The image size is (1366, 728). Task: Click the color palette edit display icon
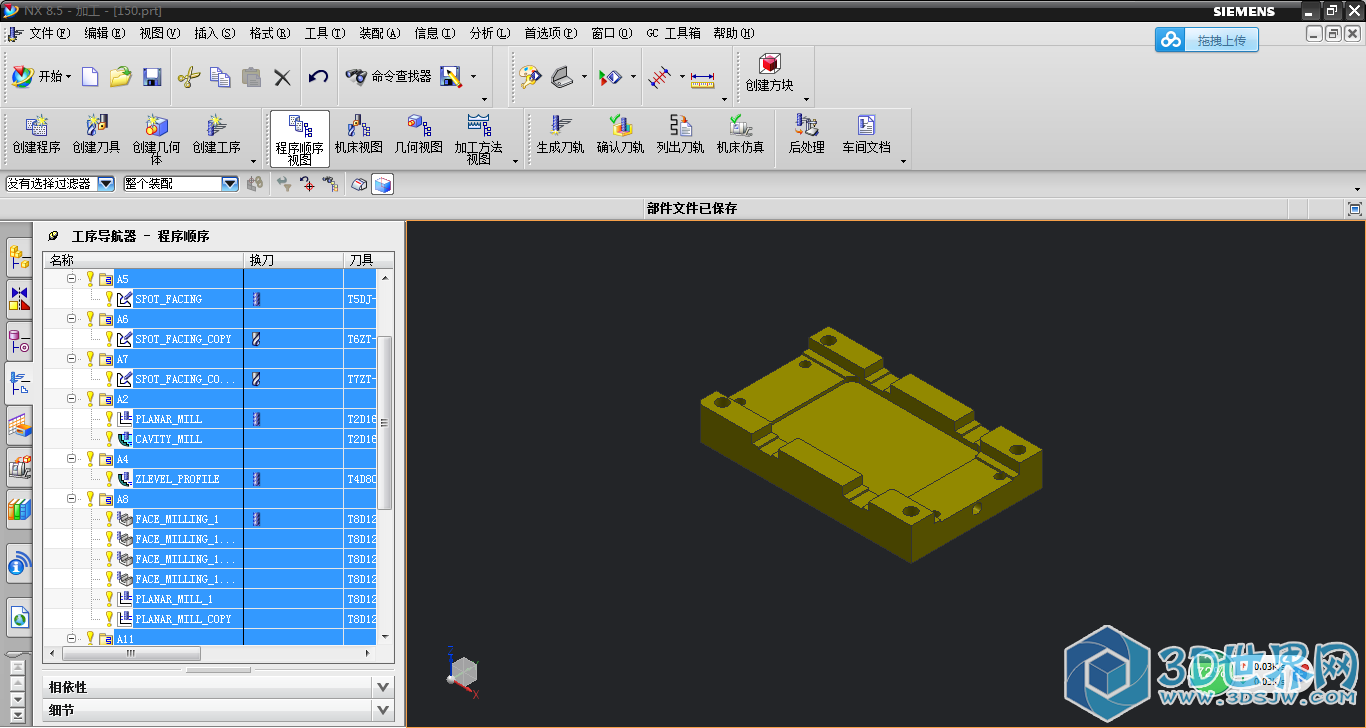tap(529, 77)
